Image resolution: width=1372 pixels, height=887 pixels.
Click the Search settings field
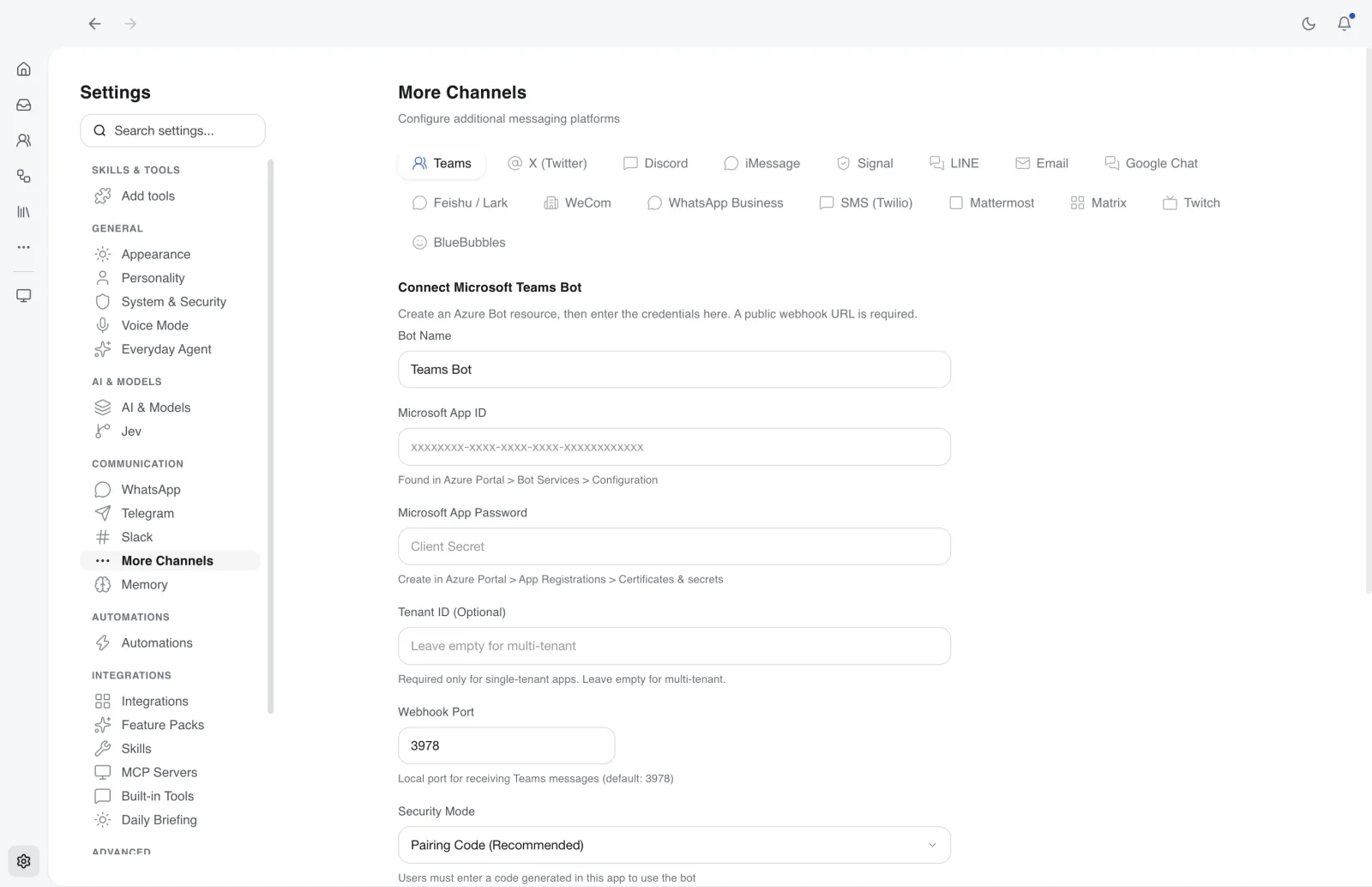pos(172,130)
